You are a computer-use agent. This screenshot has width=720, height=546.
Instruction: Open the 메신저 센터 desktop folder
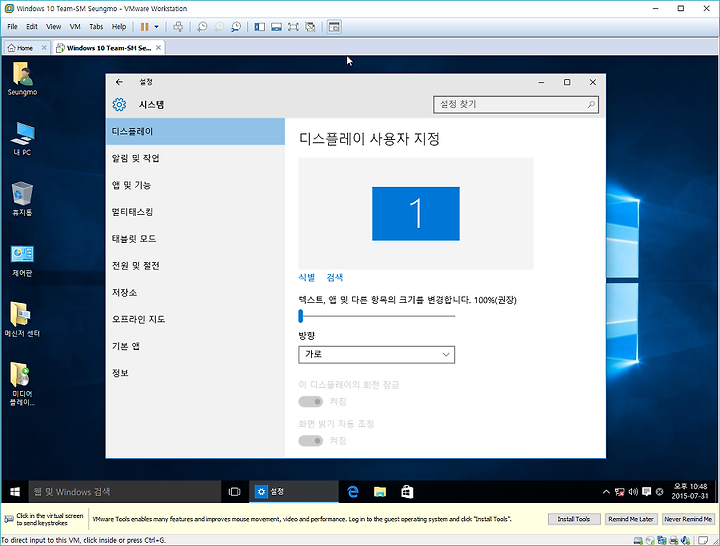(22, 320)
